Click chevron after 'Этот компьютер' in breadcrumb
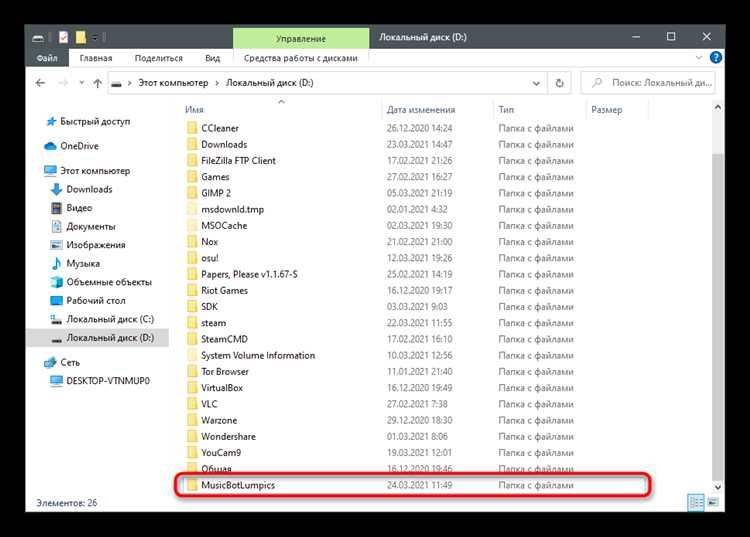This screenshot has width=750, height=537. (x=217, y=83)
